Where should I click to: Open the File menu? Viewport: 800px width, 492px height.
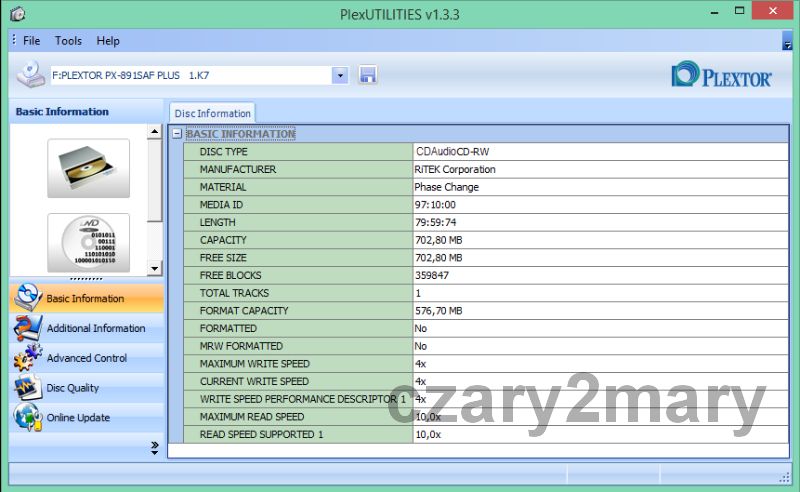(x=31, y=41)
